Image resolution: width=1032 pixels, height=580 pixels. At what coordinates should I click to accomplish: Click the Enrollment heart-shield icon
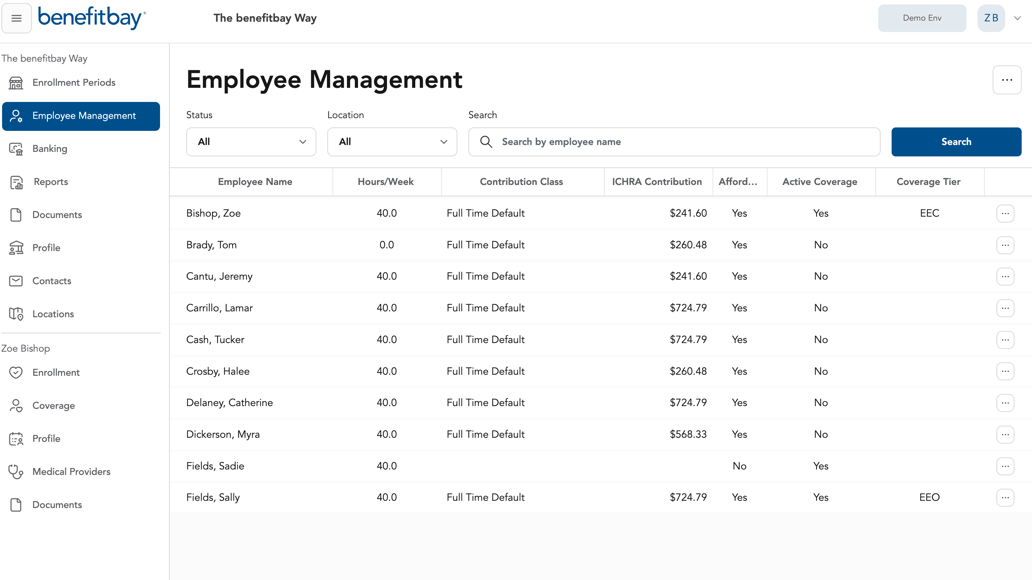coord(16,373)
